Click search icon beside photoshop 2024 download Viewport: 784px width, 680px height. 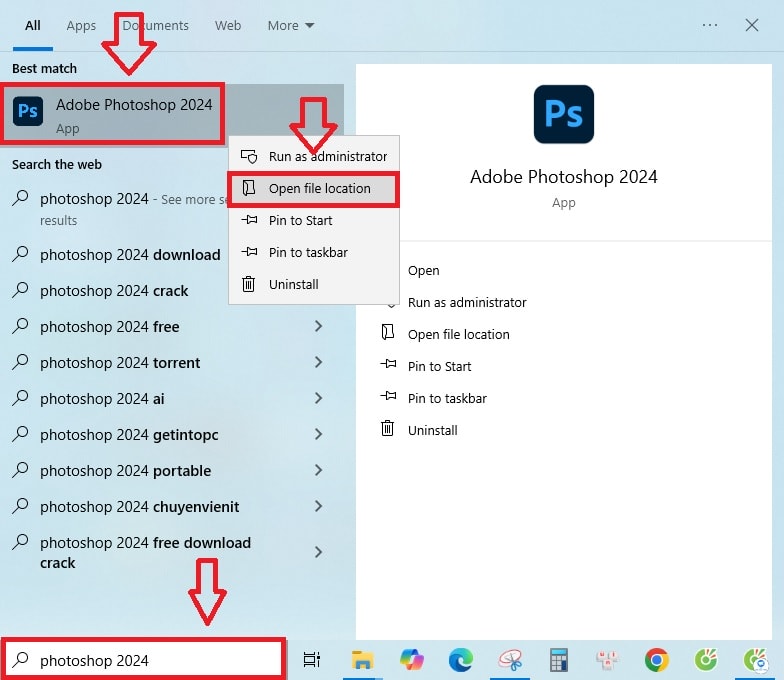(20, 254)
